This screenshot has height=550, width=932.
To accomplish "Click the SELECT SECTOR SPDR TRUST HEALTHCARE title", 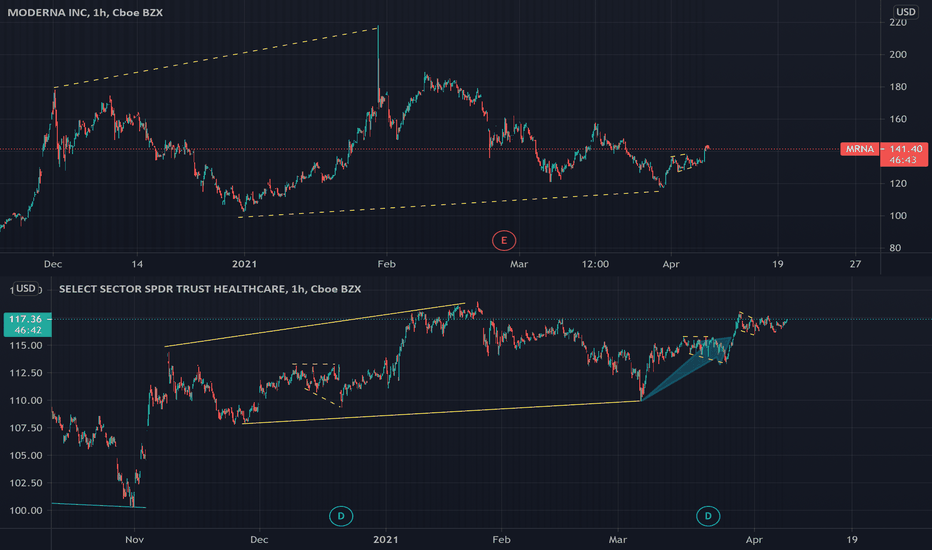I will [210, 289].
